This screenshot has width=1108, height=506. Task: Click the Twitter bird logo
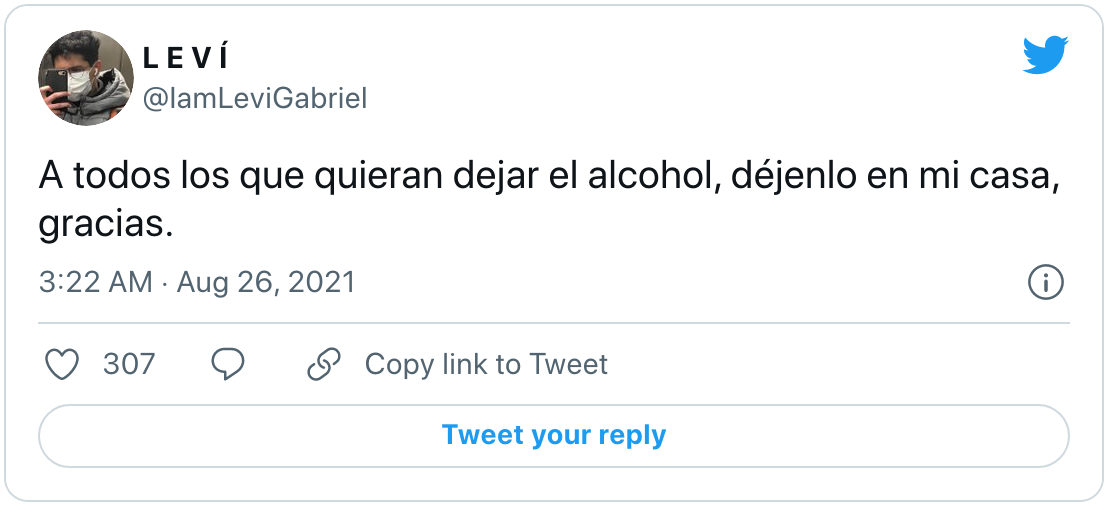pyautogui.click(x=1046, y=56)
